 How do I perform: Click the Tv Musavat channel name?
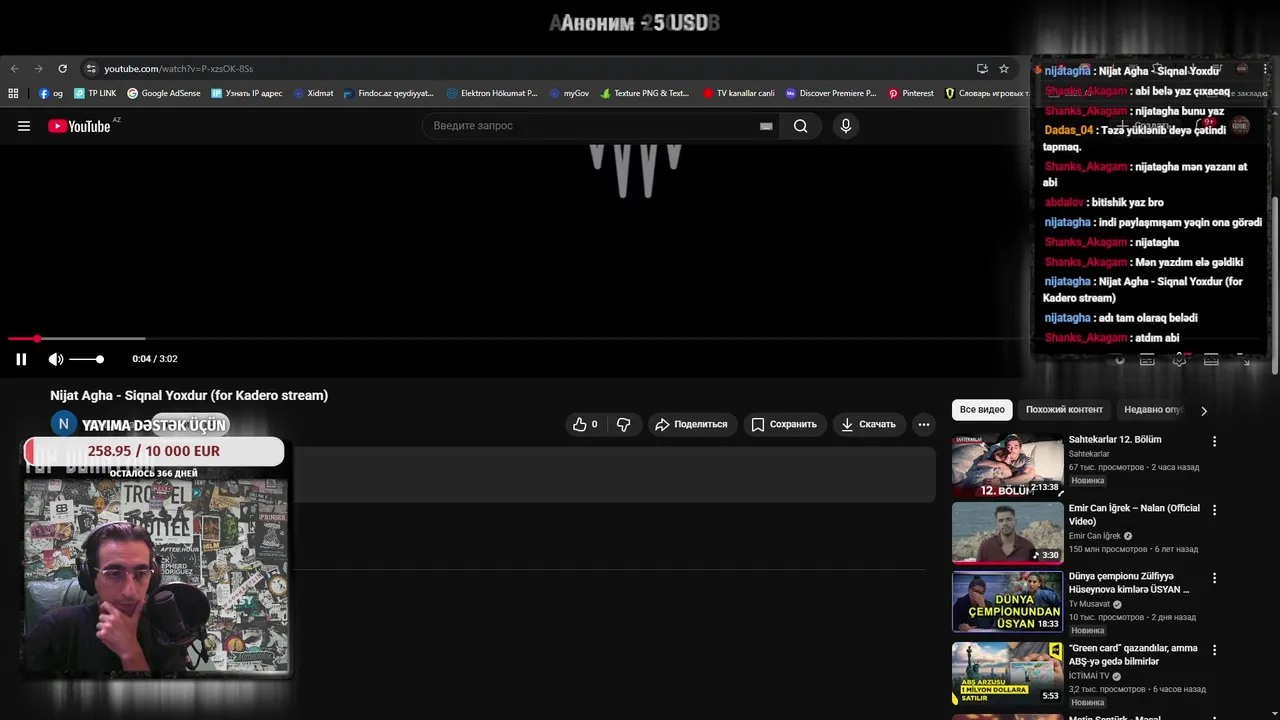click(1090, 604)
